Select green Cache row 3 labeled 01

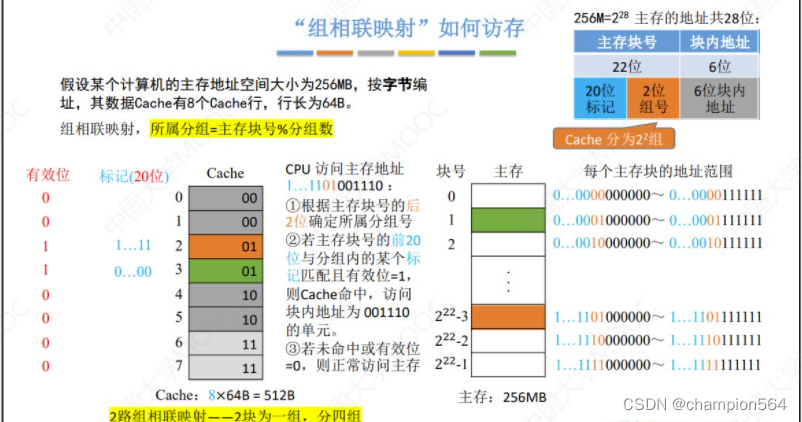(x=226, y=271)
